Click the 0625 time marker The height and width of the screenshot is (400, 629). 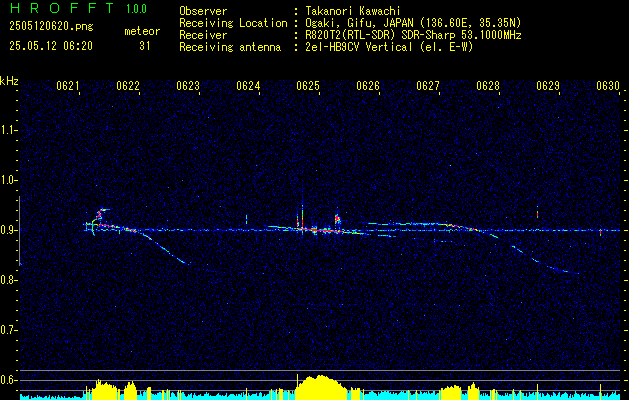[308, 85]
